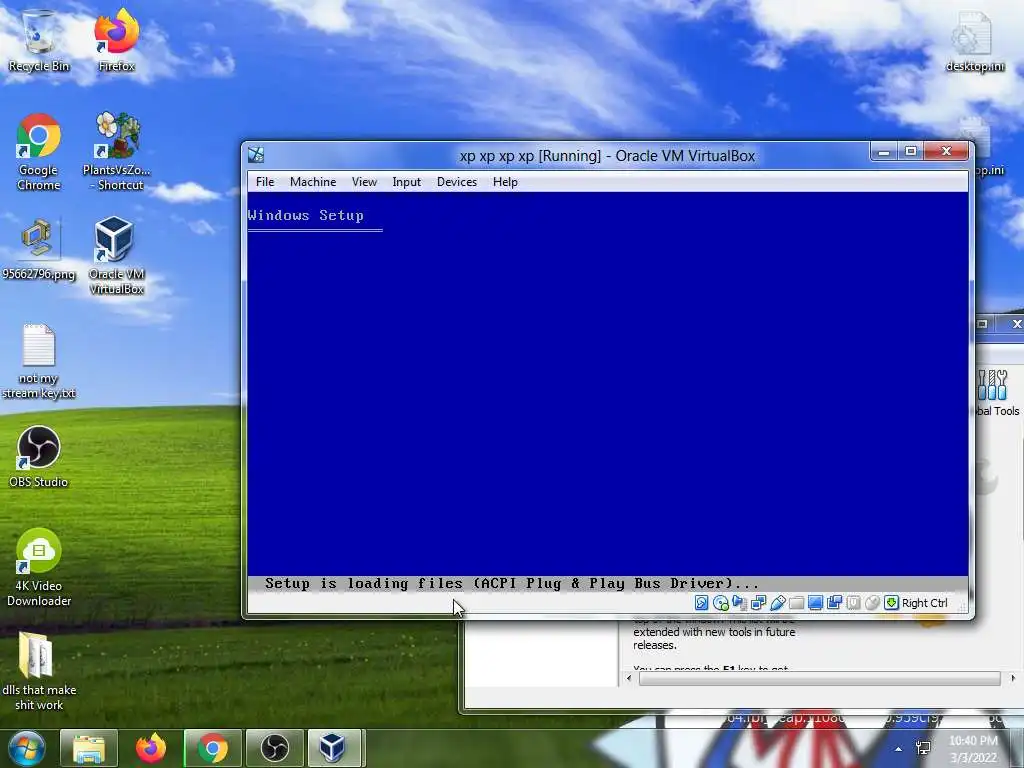
Task: Switch to Firefox in the taskbar
Action: coord(151,748)
